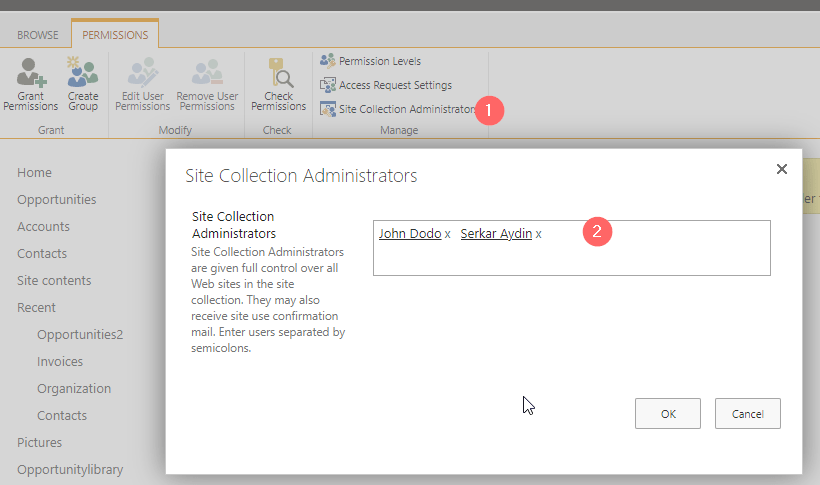Remove John Dodo with its x

coord(448,234)
